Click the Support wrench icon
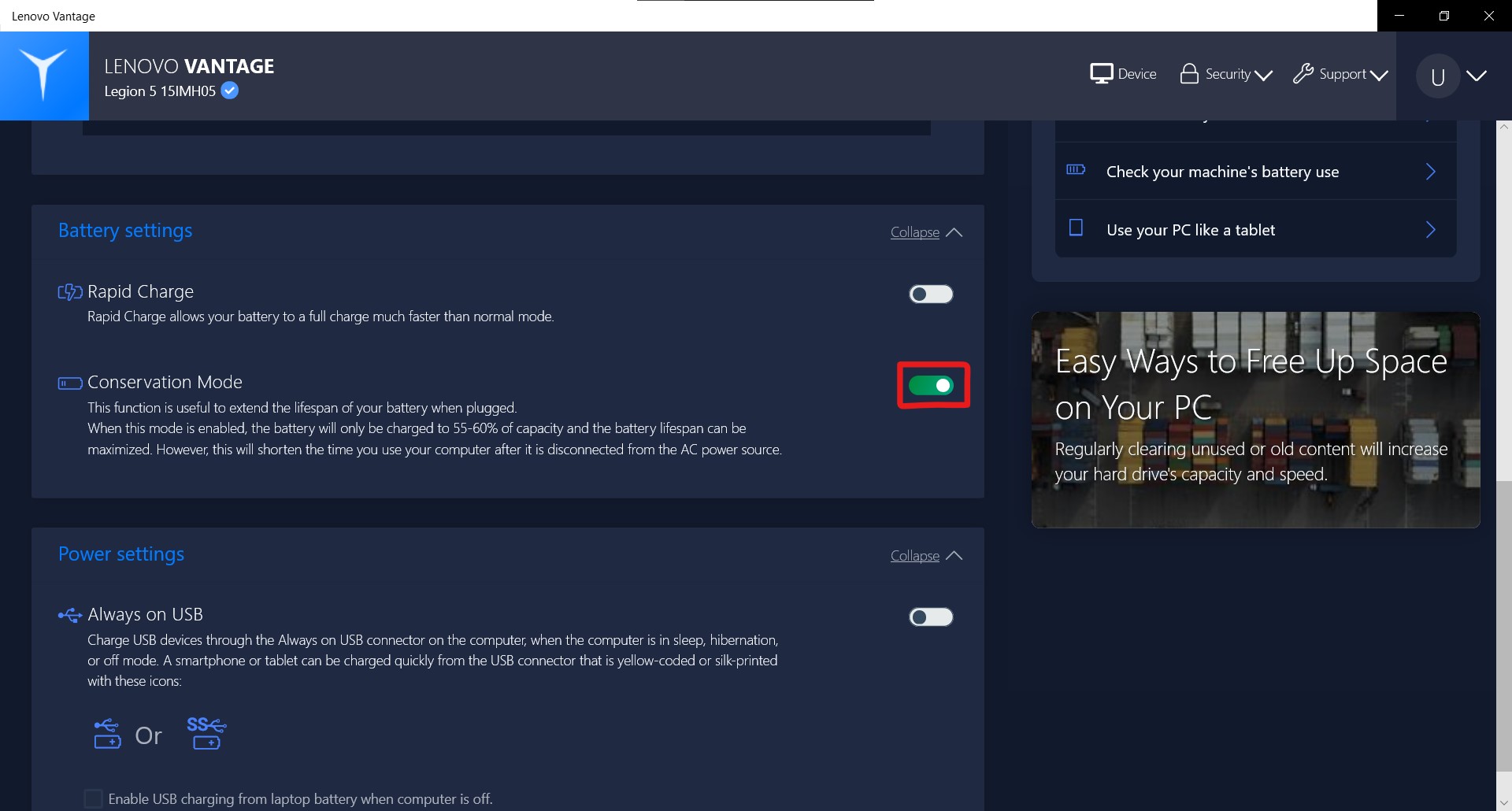Viewport: 1512px width, 811px height. 1303,73
